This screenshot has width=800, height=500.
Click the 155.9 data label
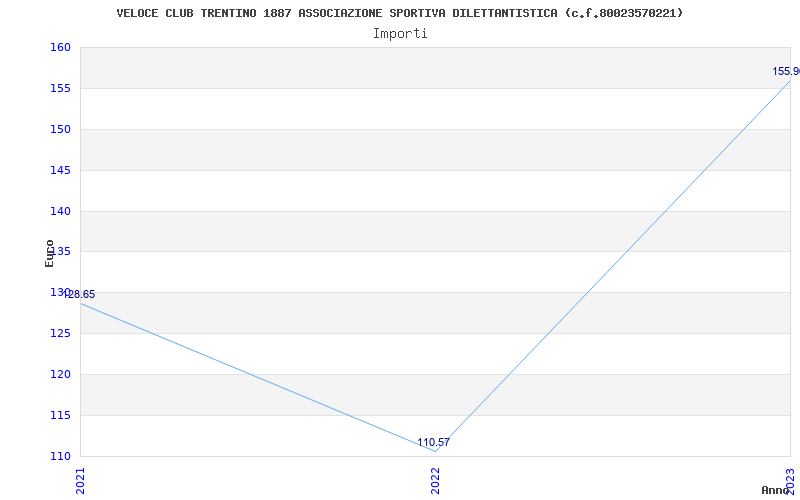786,71
